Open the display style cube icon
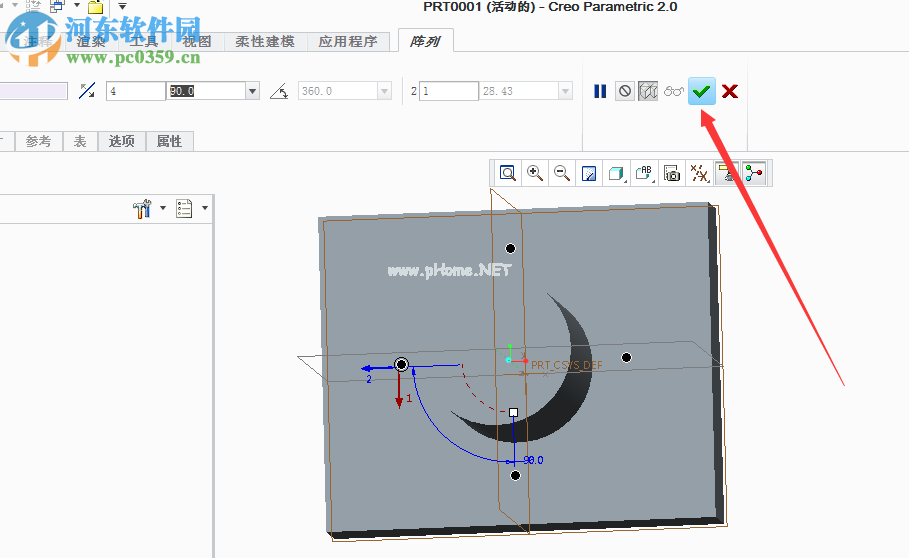The height and width of the screenshot is (558, 909). pos(617,173)
